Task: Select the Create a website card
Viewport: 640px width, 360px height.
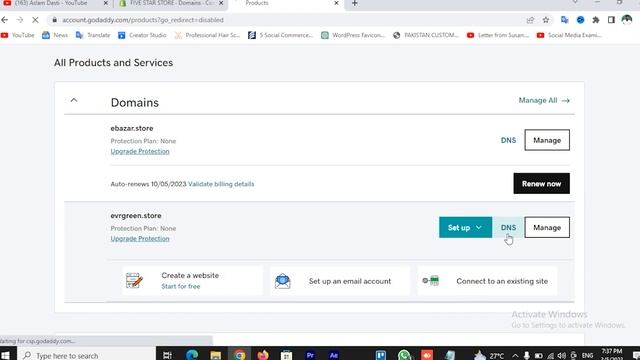Action: coord(192,281)
